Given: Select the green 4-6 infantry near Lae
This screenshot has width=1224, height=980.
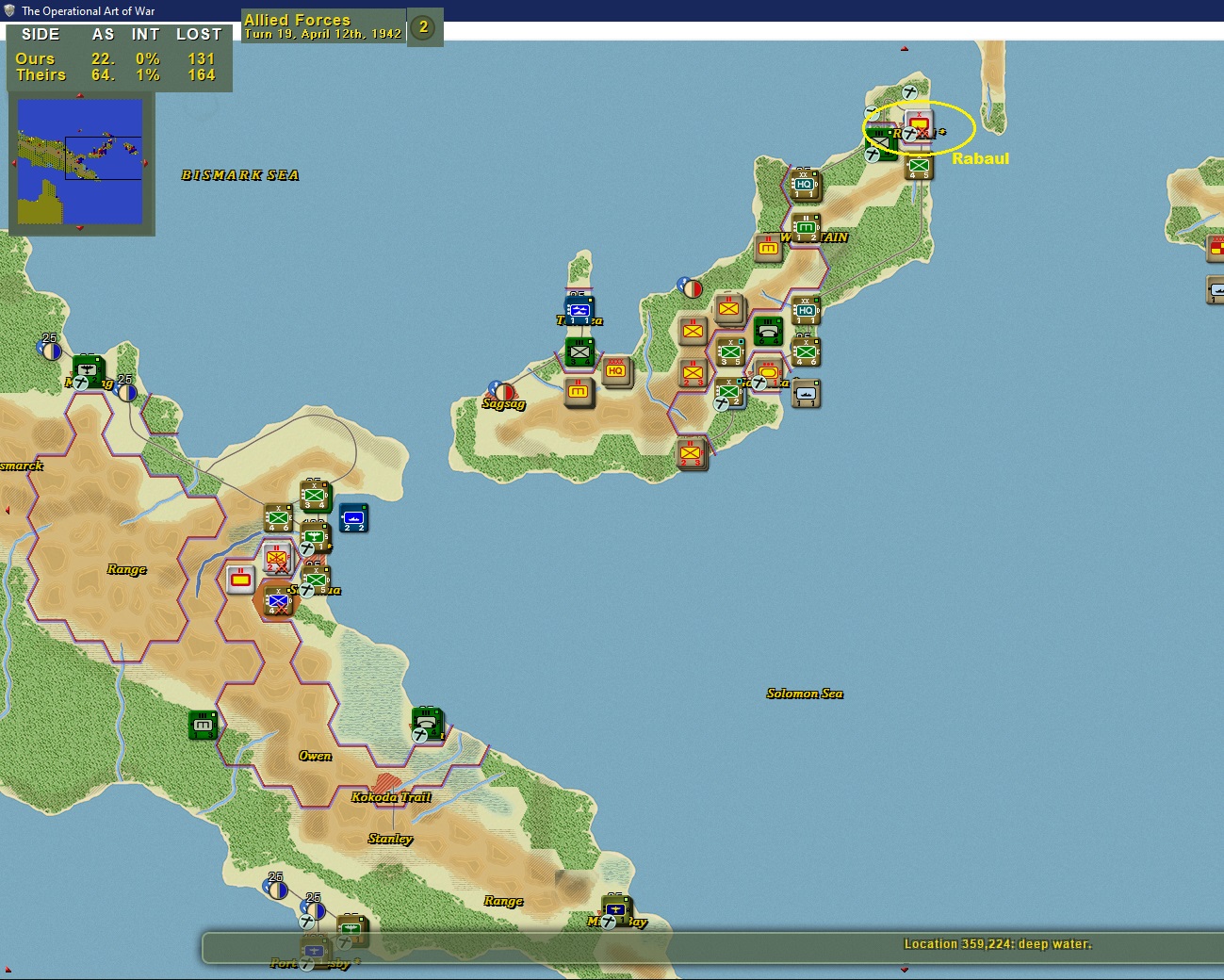Looking at the screenshot, I should pyautogui.click(x=278, y=517).
